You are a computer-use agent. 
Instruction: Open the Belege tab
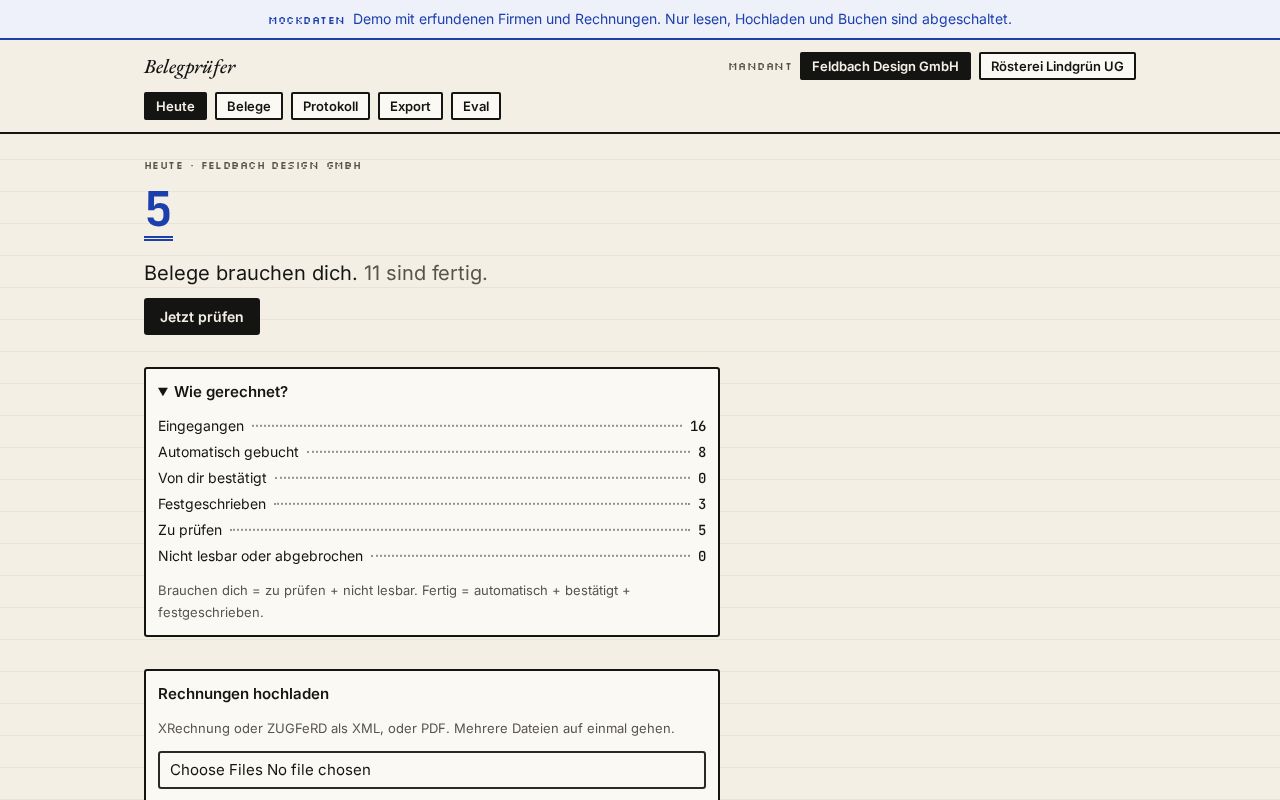click(x=249, y=106)
